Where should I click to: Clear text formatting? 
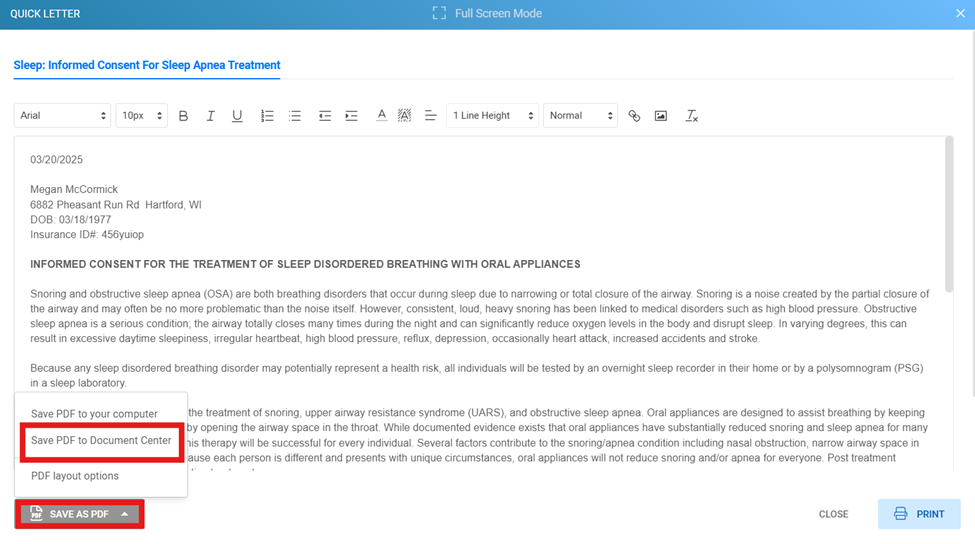pyautogui.click(x=691, y=116)
